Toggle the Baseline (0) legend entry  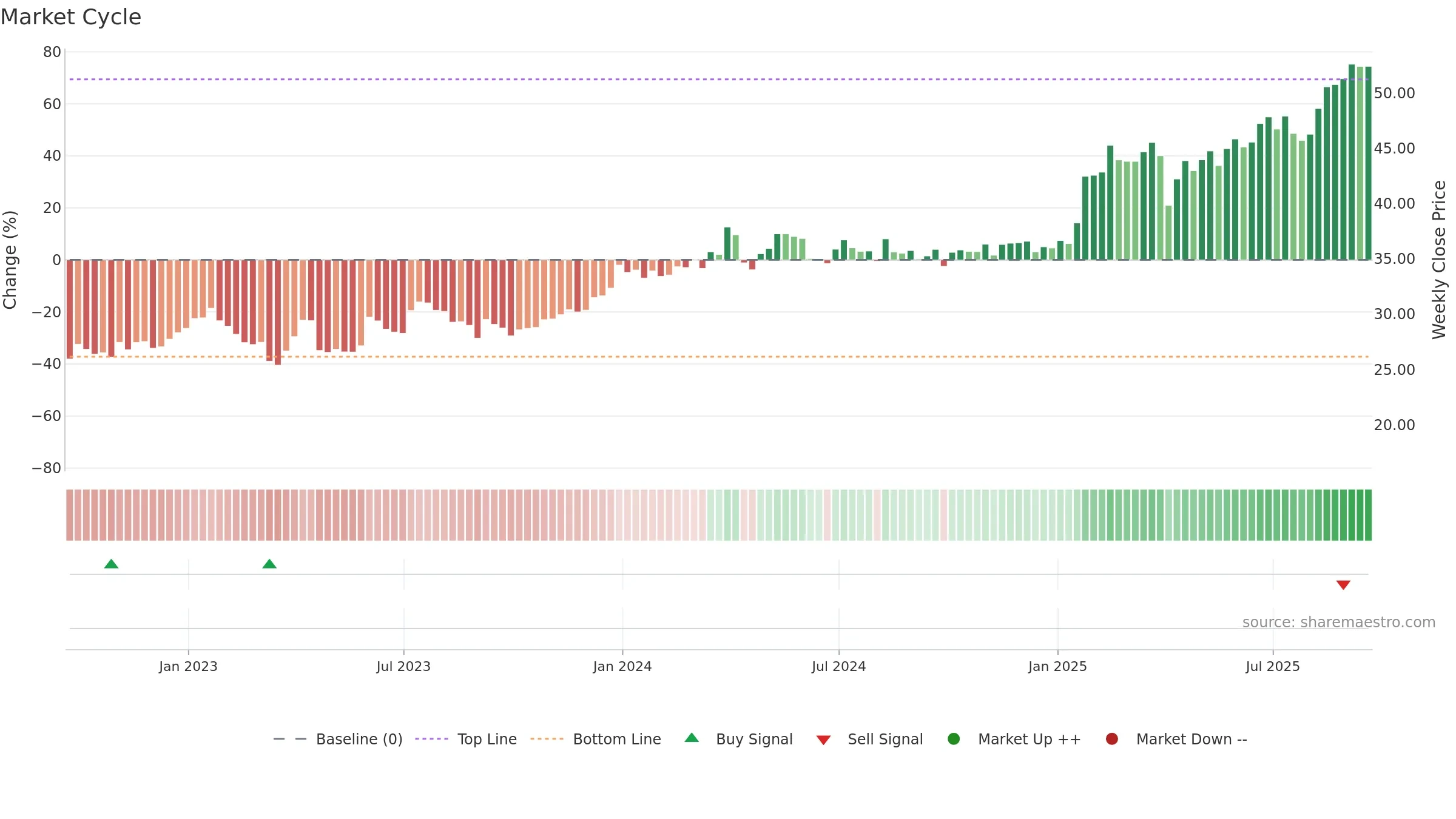pos(338,739)
